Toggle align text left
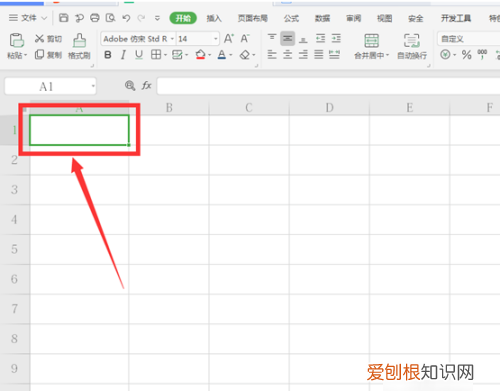The height and width of the screenshot is (391, 500). (272, 55)
